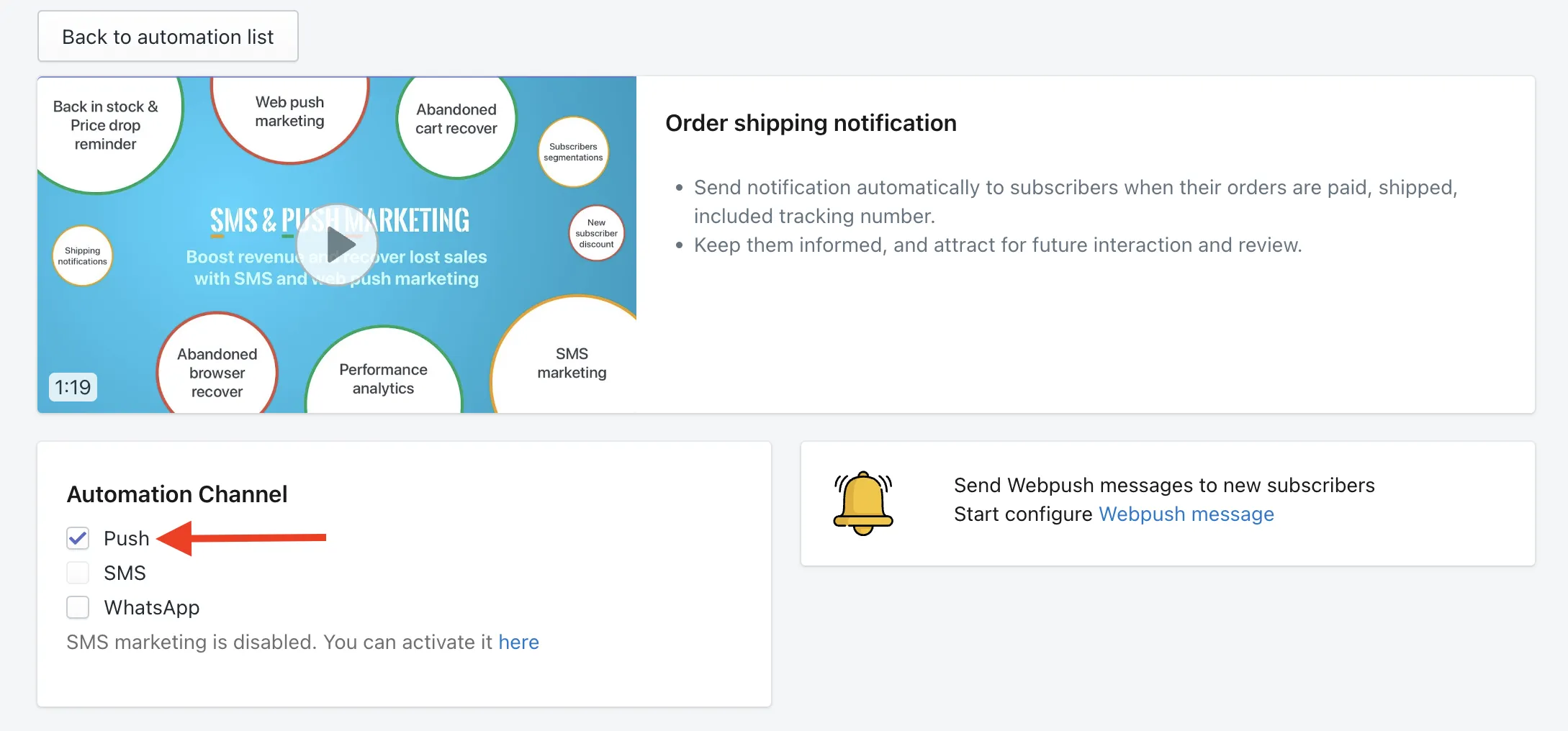Enable the SMS channel checkbox

pos(78,573)
